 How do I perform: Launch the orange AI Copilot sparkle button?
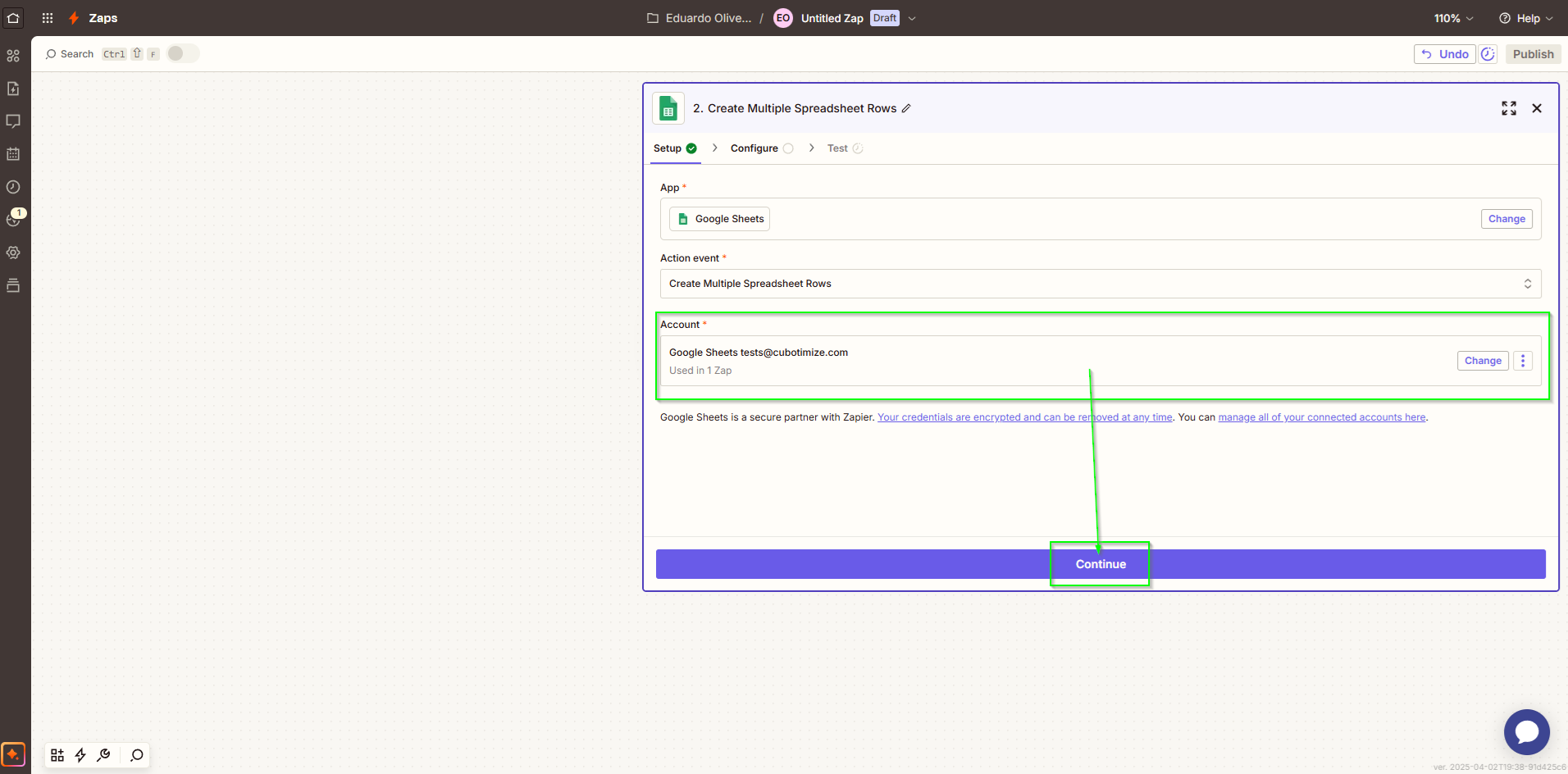pos(13,754)
